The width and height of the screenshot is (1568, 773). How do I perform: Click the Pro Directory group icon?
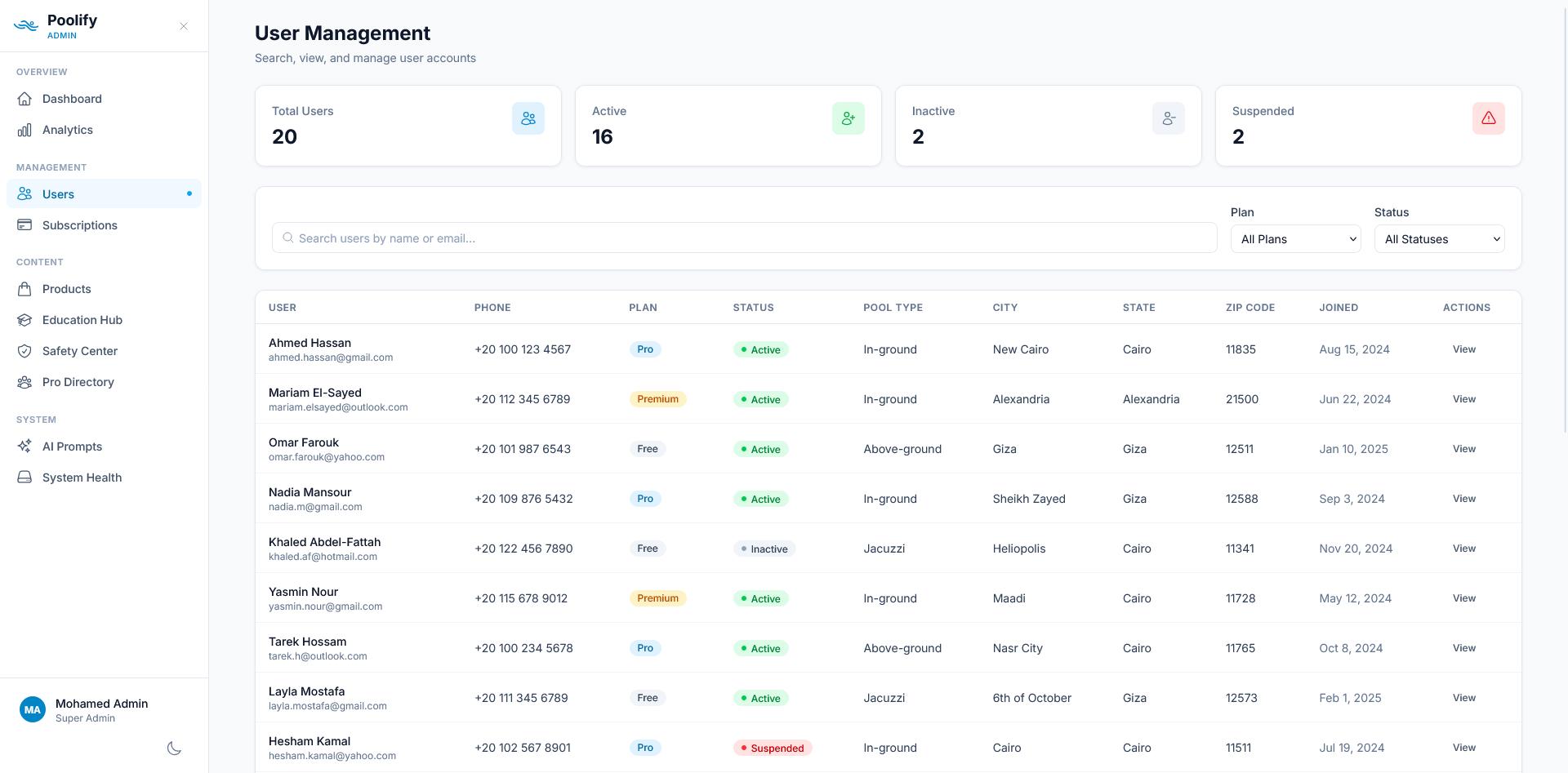pos(25,382)
